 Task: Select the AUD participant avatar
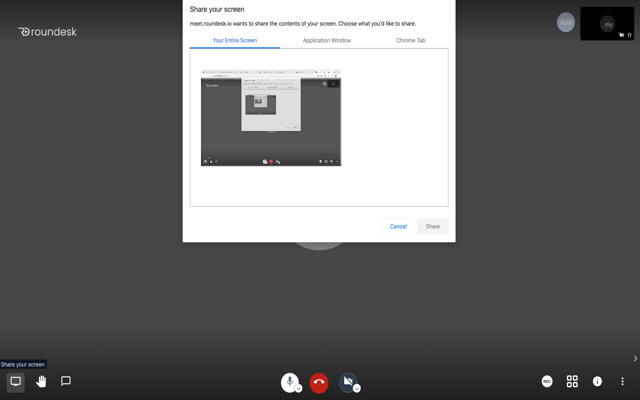pyautogui.click(x=566, y=22)
